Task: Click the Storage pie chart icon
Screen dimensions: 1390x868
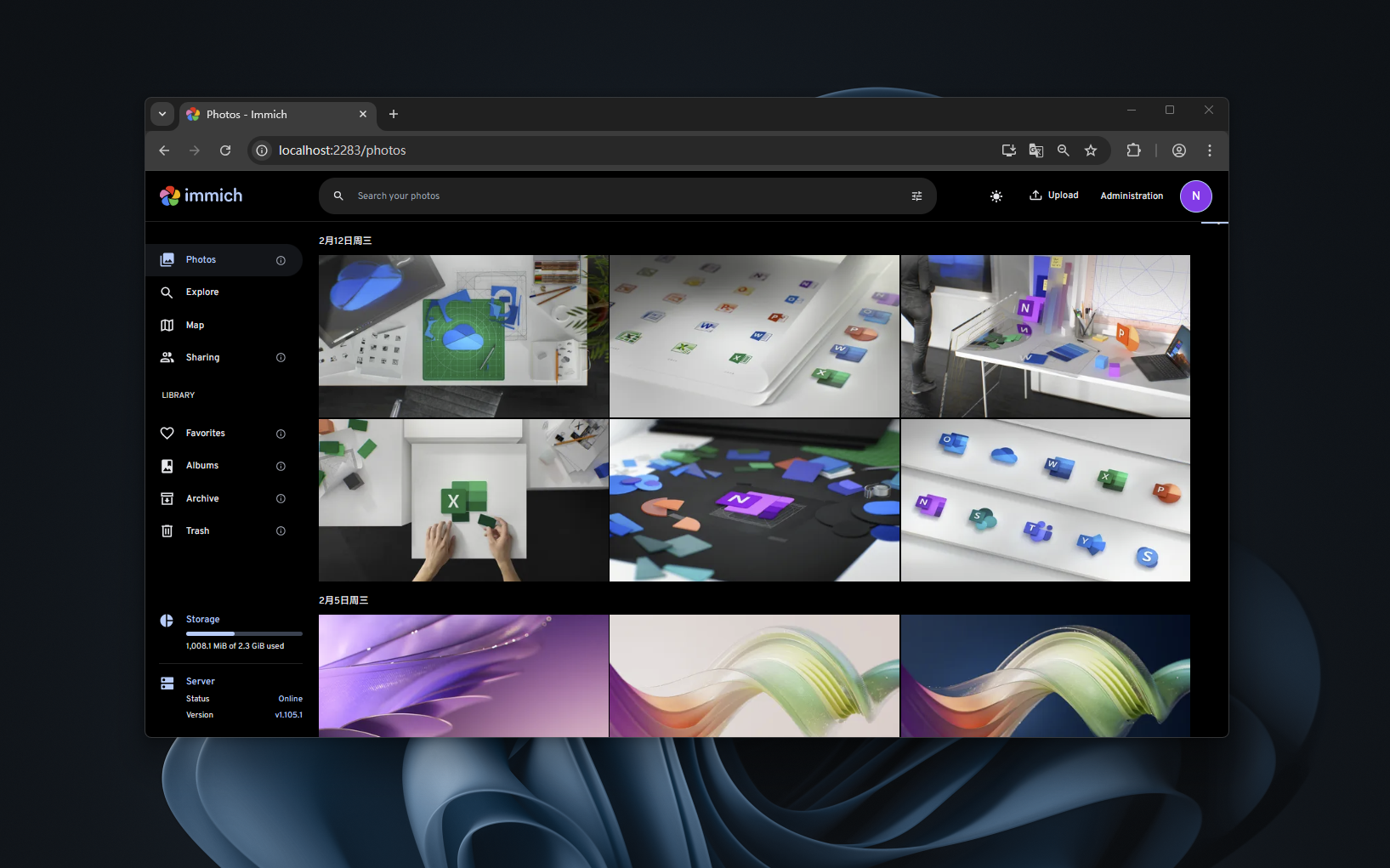Action: pyautogui.click(x=167, y=621)
